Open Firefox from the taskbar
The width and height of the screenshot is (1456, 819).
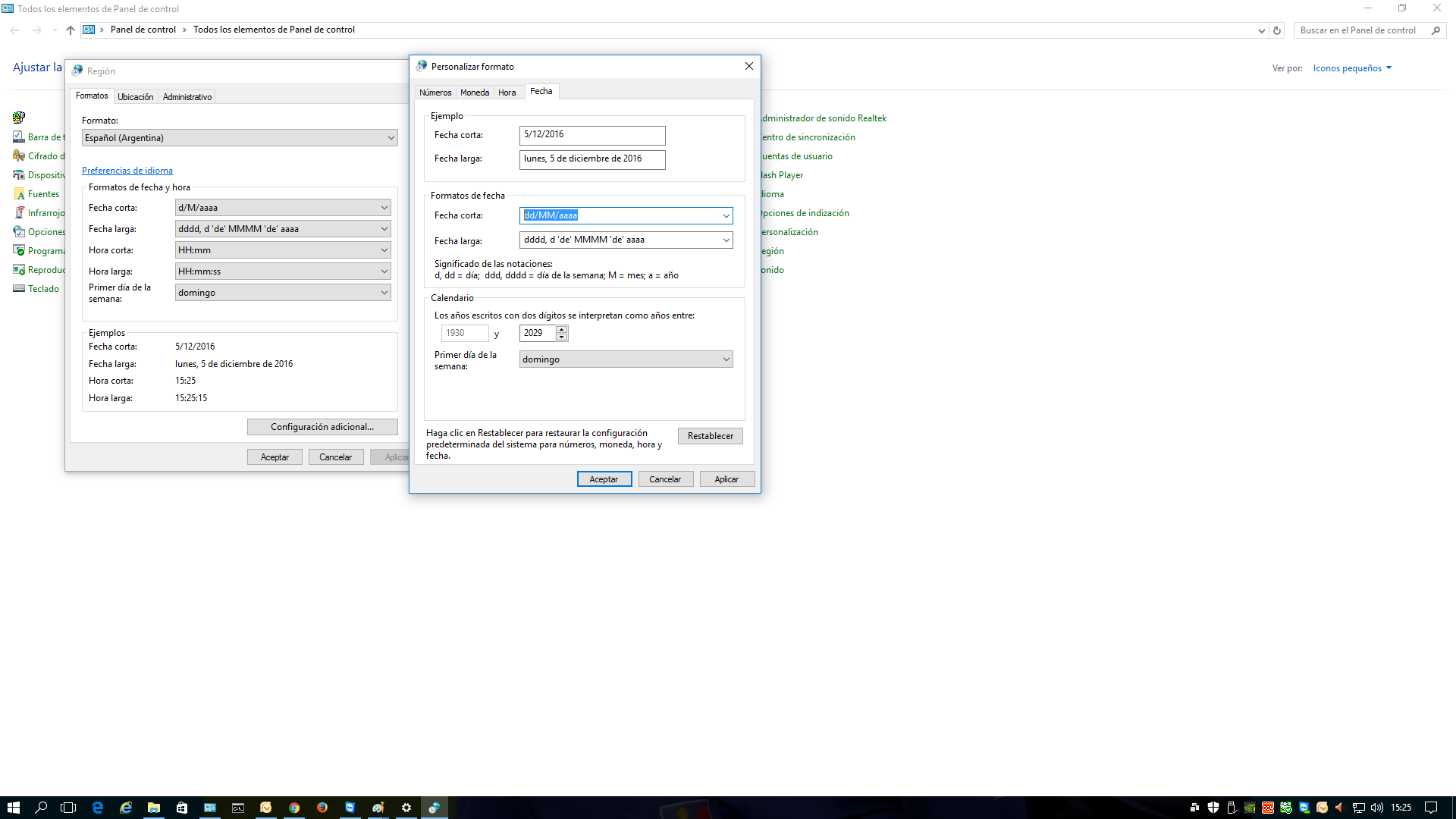click(322, 808)
